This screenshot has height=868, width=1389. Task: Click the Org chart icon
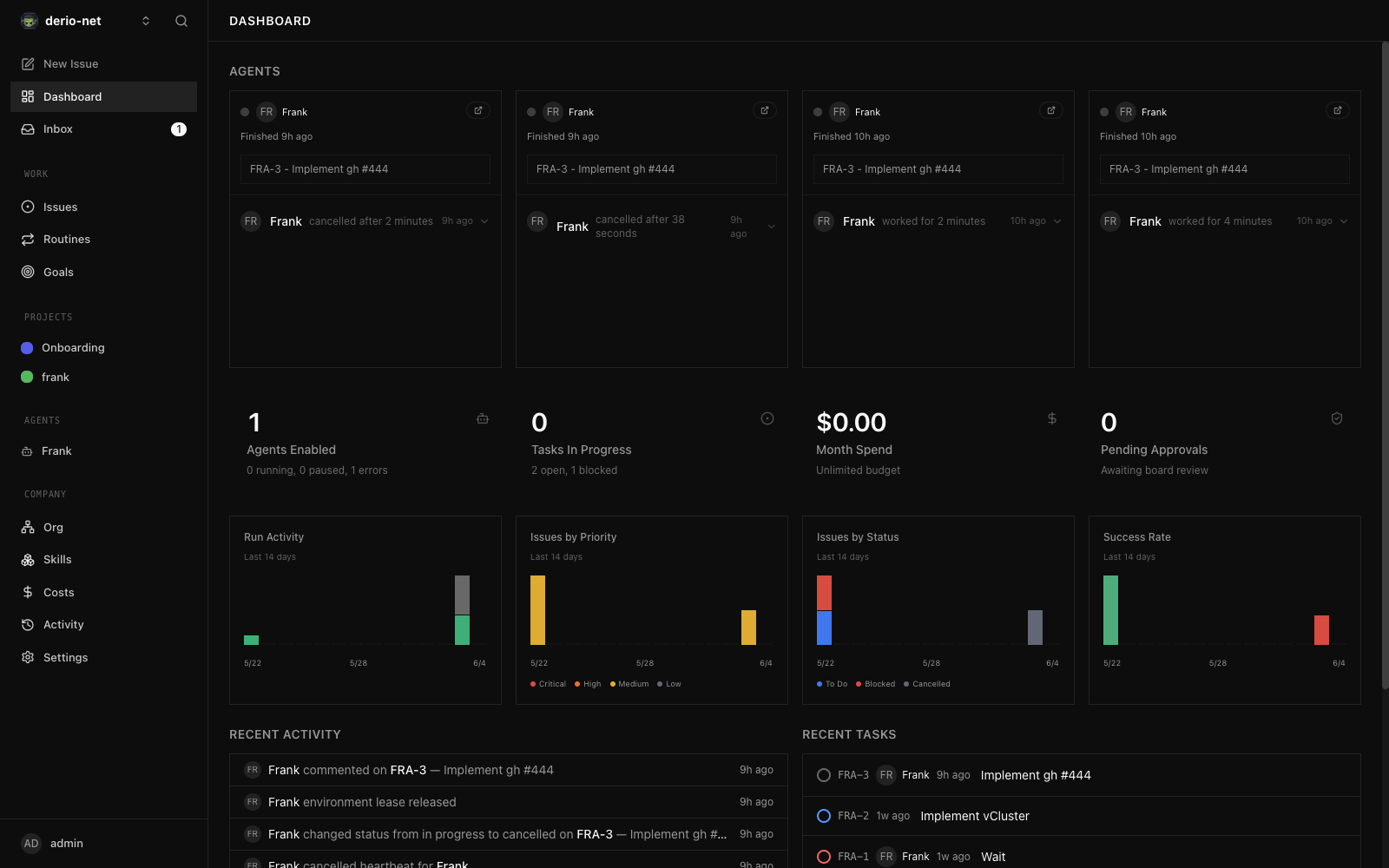pyautogui.click(x=28, y=527)
